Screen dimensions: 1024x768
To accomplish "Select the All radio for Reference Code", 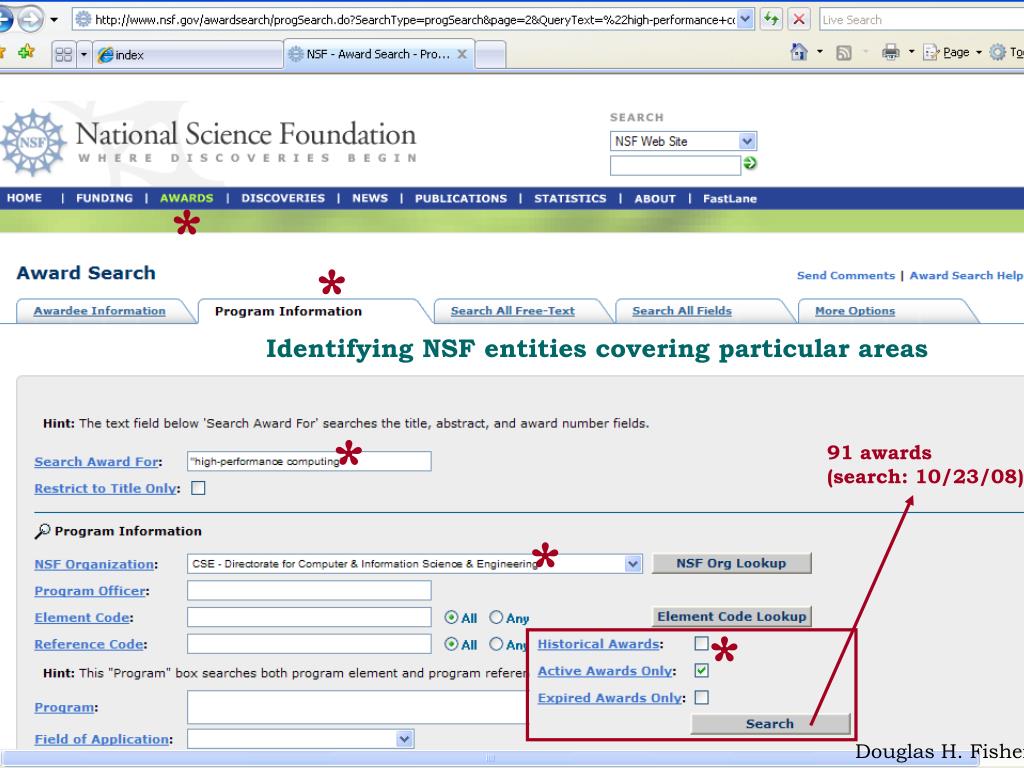I will 451,644.
